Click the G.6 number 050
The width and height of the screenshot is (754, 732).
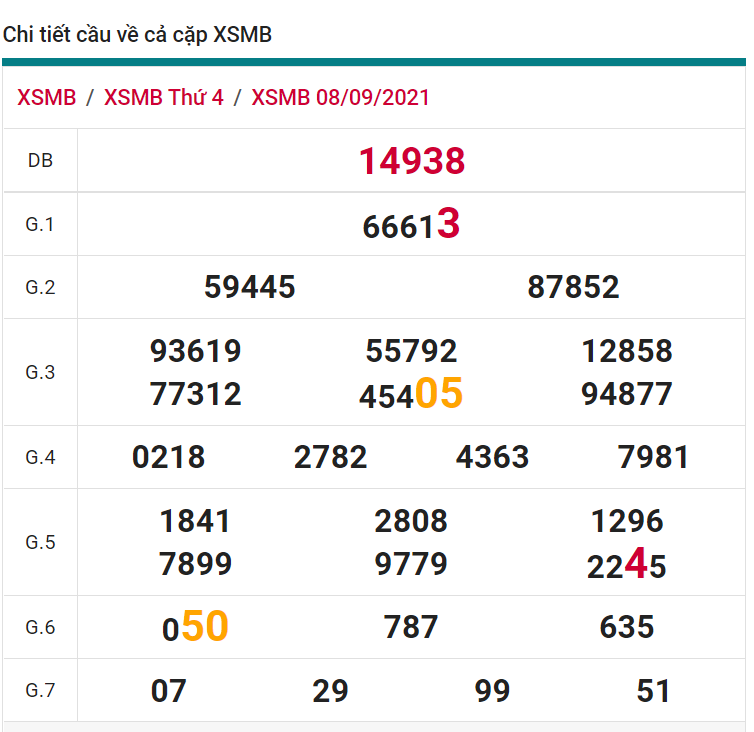coord(196,628)
